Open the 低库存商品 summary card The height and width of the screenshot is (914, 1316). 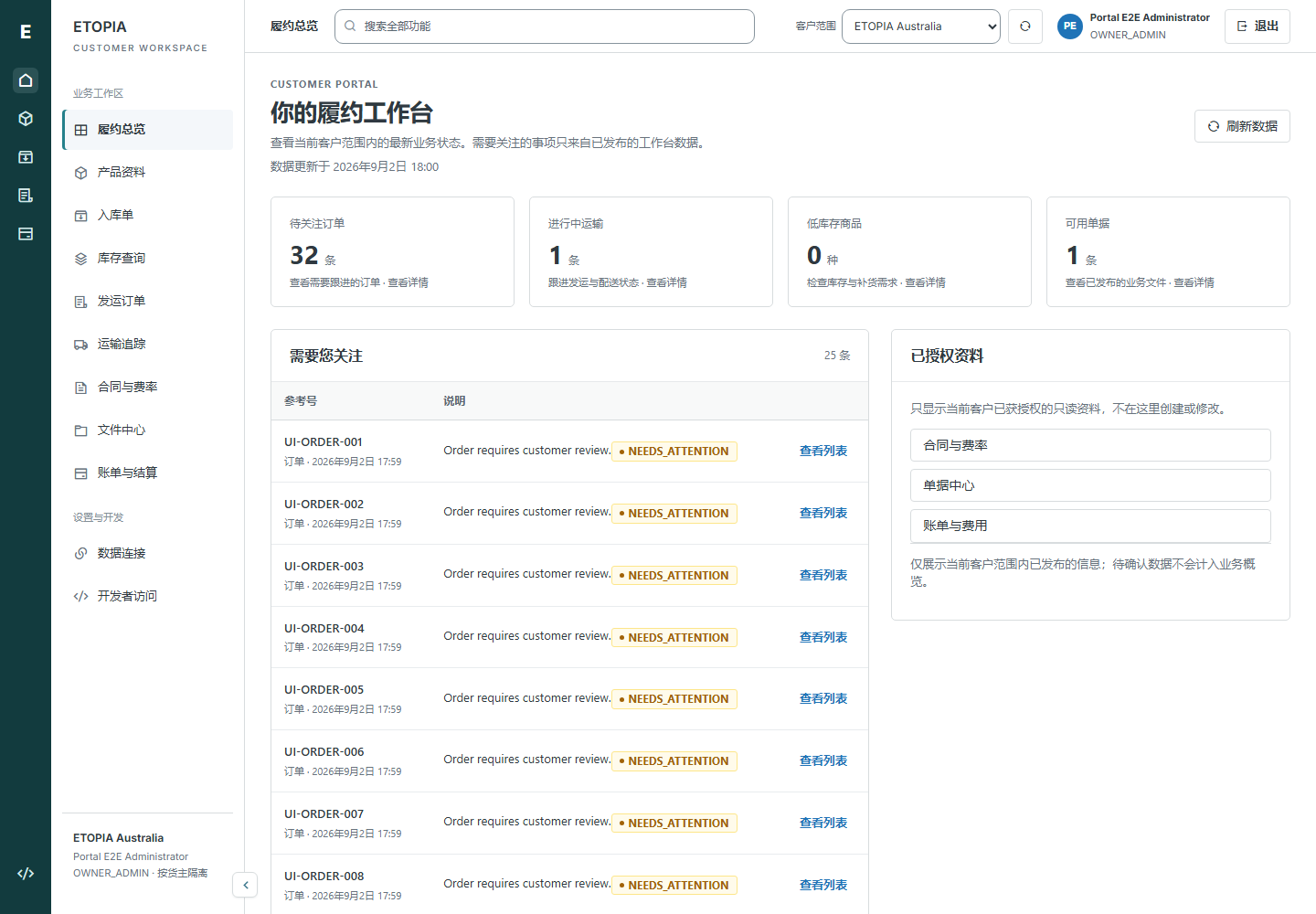point(909,251)
